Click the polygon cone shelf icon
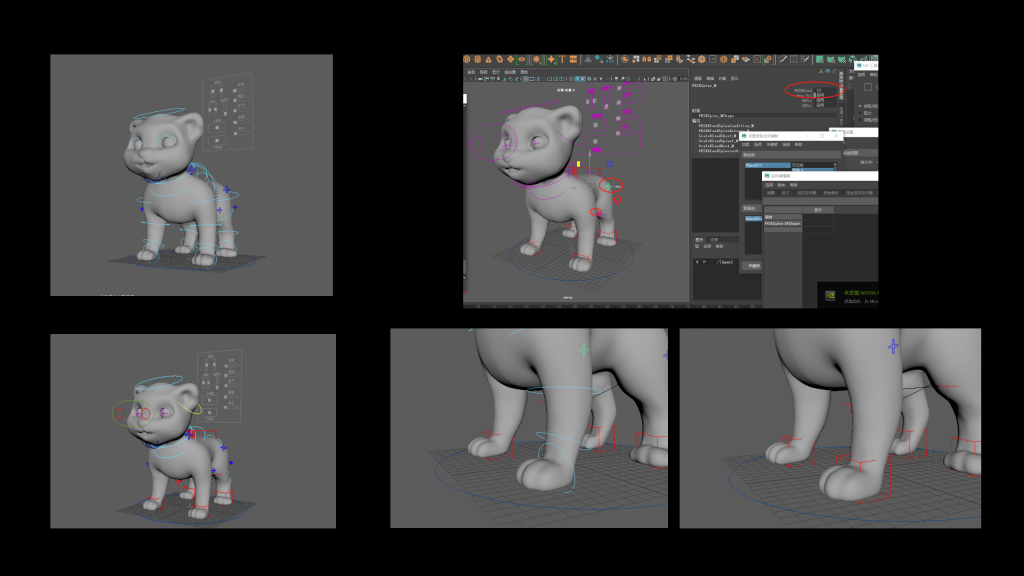 click(x=488, y=59)
